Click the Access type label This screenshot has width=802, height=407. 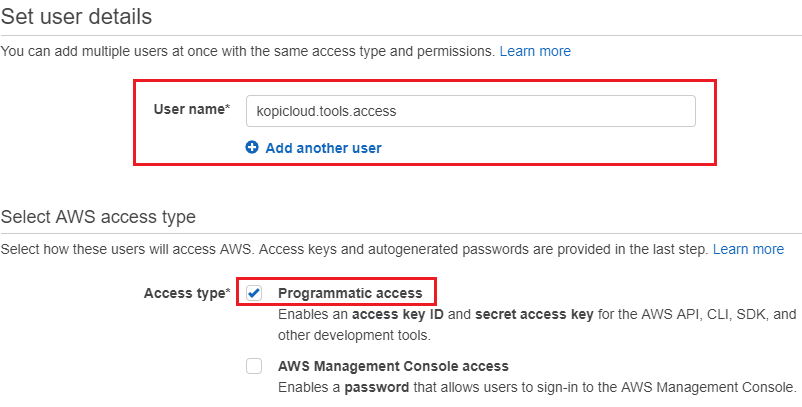click(187, 293)
